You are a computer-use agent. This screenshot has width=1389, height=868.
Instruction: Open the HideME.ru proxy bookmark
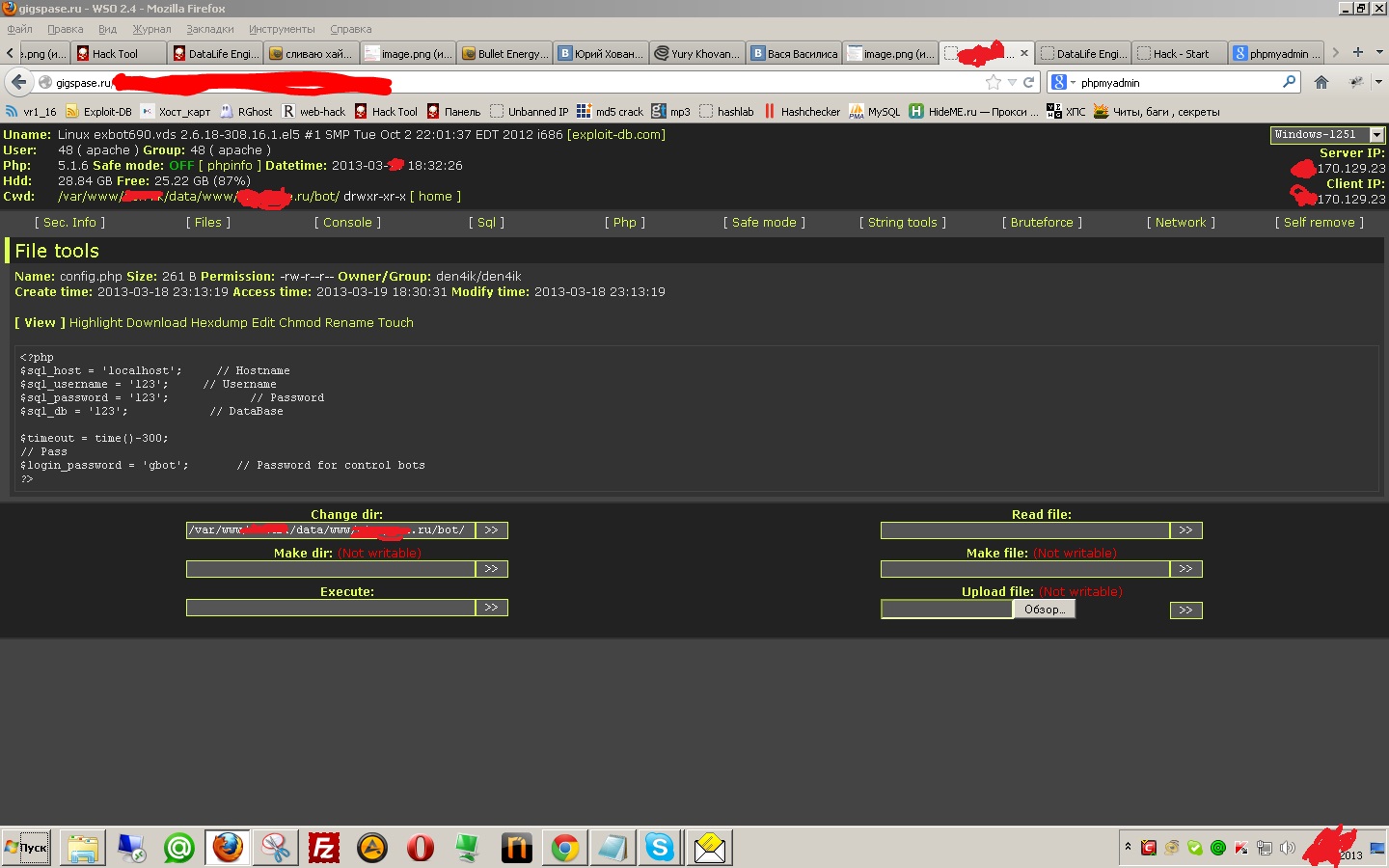pos(974,112)
